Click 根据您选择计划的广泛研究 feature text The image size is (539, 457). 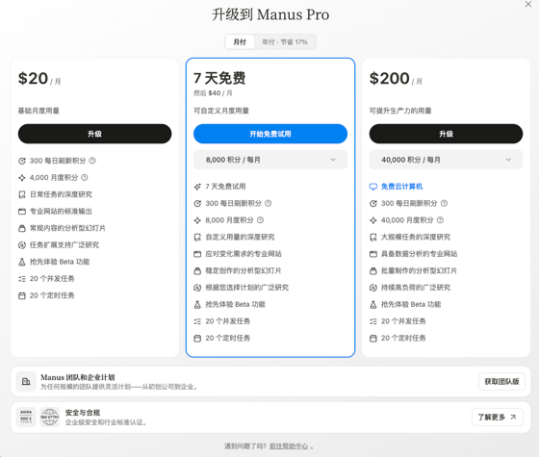pos(247,287)
